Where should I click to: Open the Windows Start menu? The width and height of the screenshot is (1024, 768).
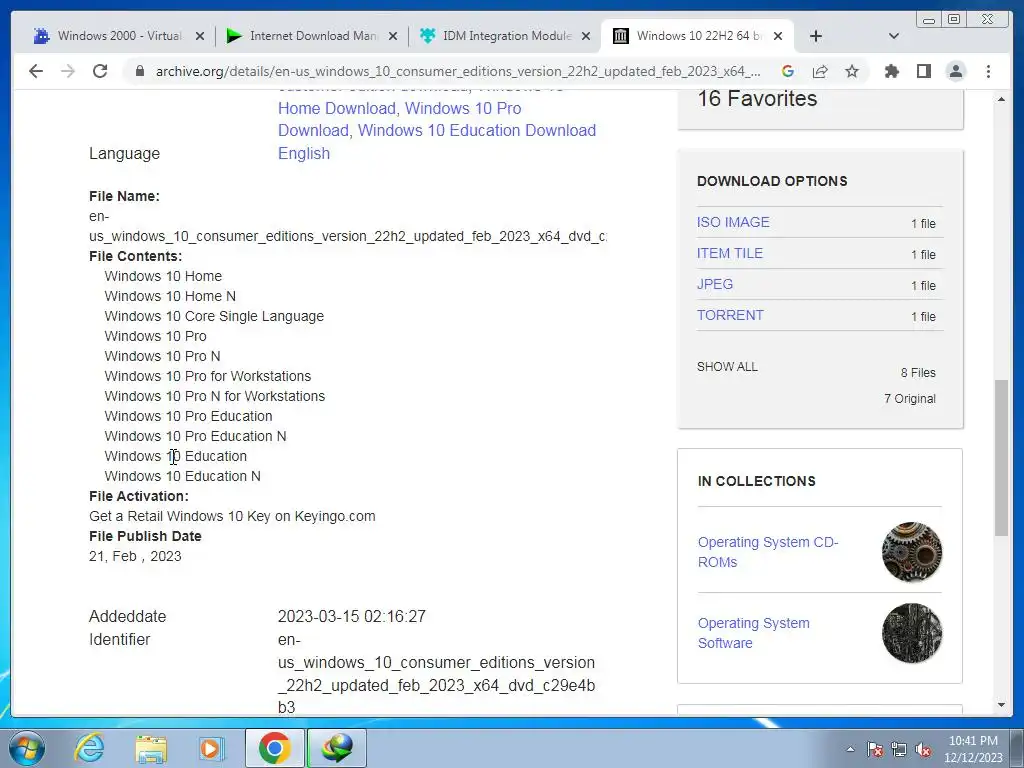pos(26,748)
